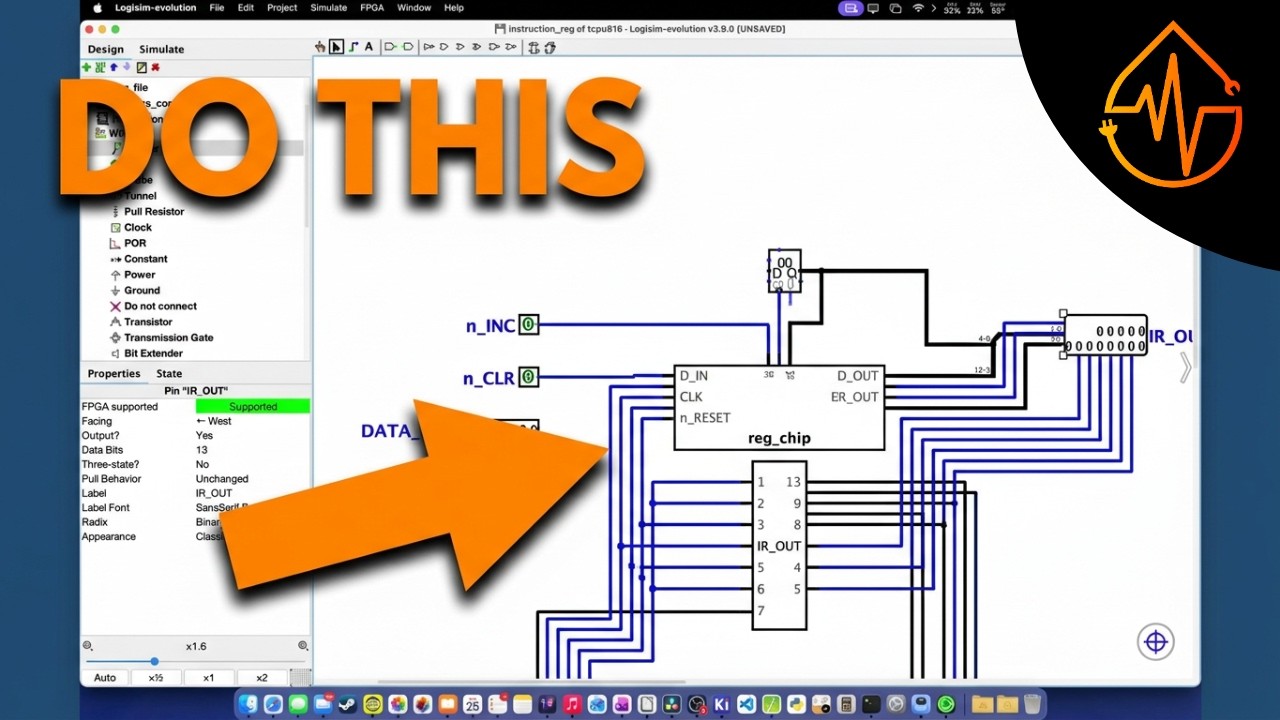Click the Auto zoom button

(105, 678)
